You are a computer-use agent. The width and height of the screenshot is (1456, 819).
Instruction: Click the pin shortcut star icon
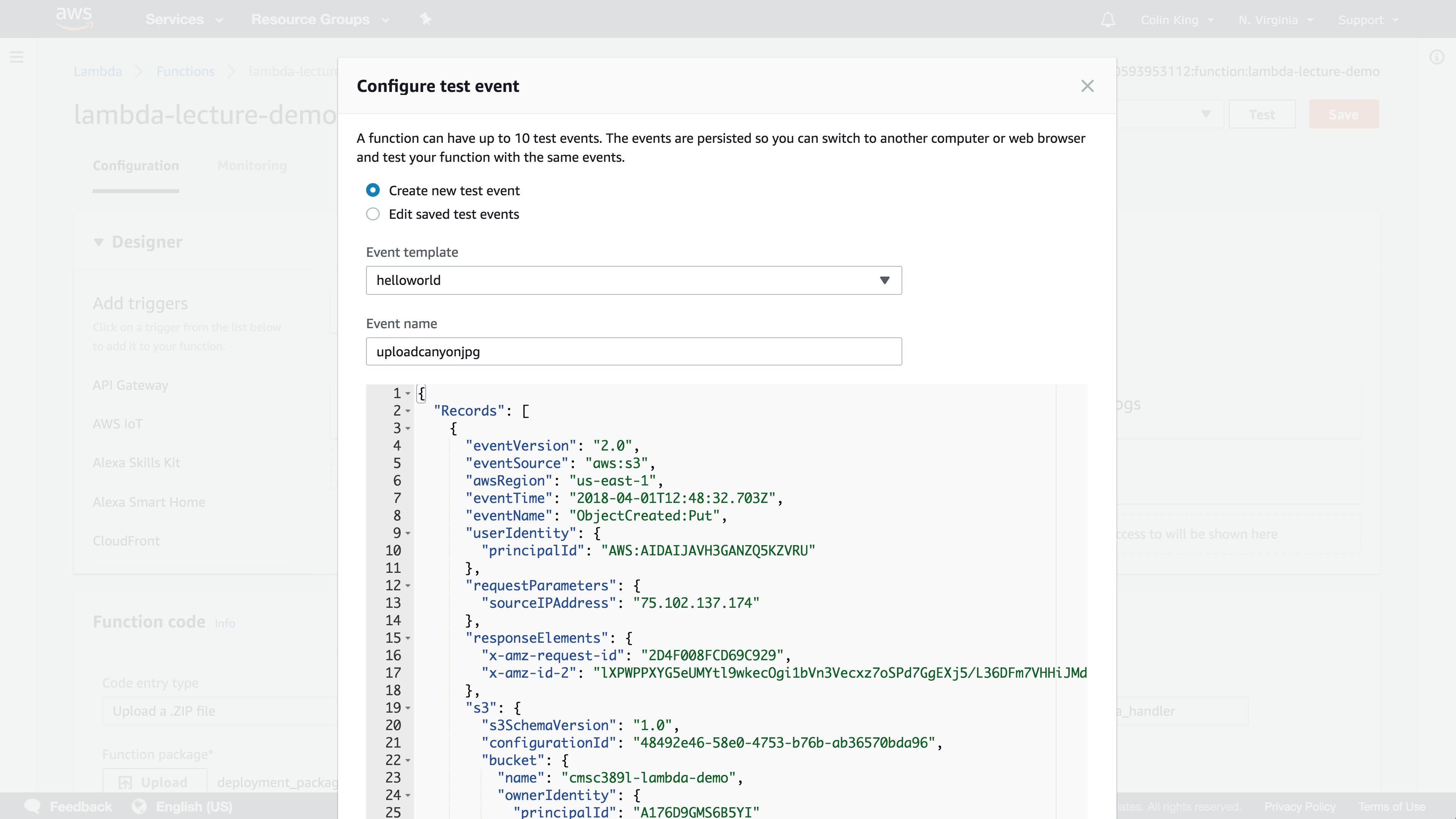coord(426,20)
